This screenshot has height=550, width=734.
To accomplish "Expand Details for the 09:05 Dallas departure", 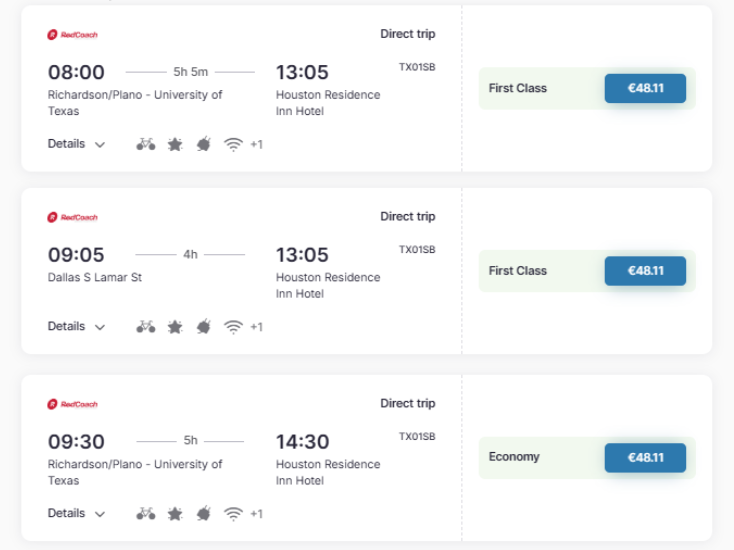I will 76,326.
